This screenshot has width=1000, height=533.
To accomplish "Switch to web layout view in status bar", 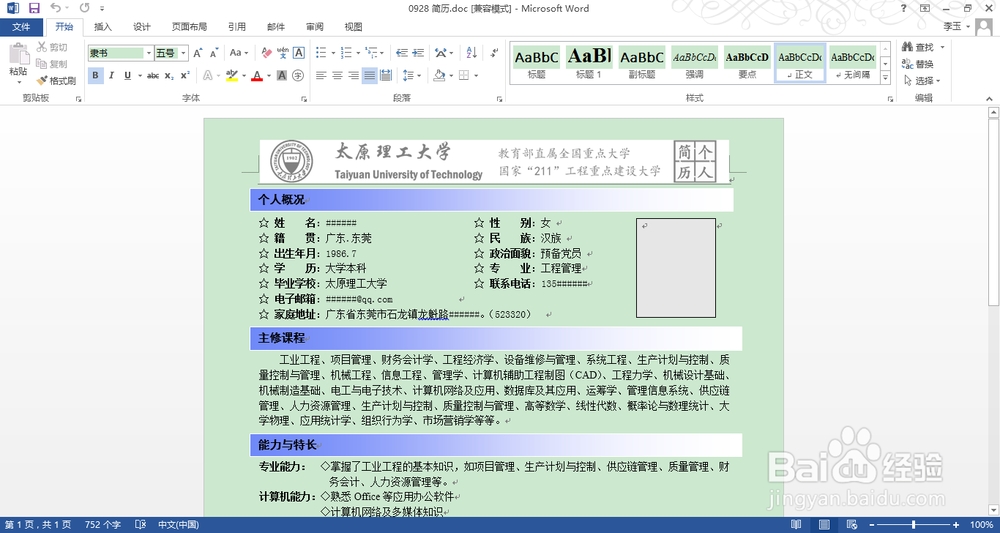I will (x=851, y=524).
